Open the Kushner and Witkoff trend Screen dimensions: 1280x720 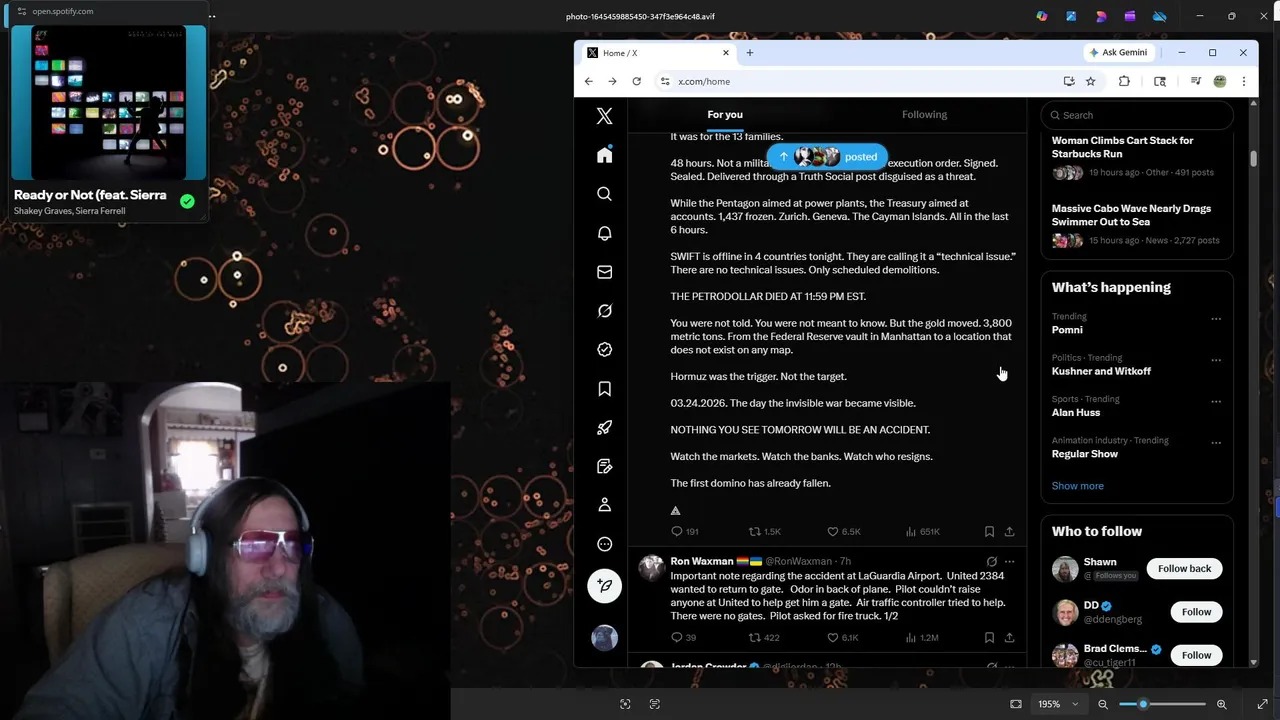[1101, 371]
